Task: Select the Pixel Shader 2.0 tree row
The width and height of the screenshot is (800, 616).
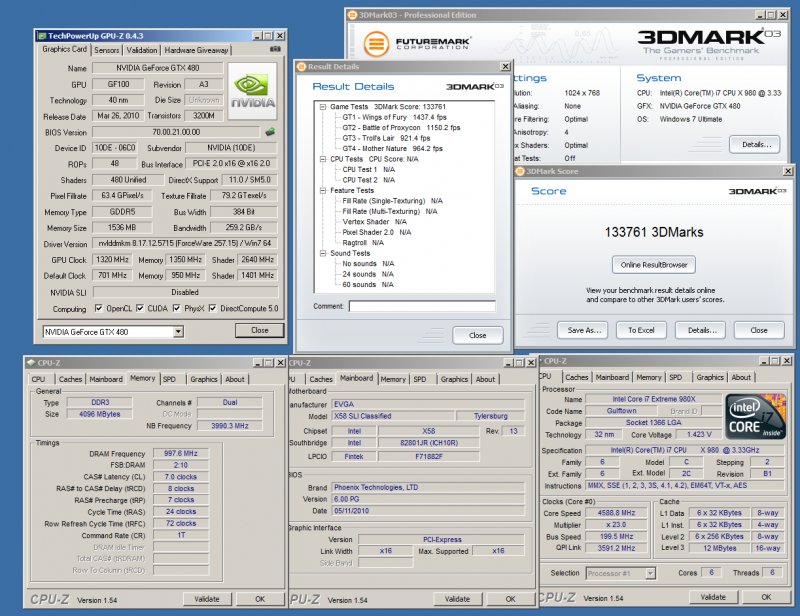Action: point(377,232)
